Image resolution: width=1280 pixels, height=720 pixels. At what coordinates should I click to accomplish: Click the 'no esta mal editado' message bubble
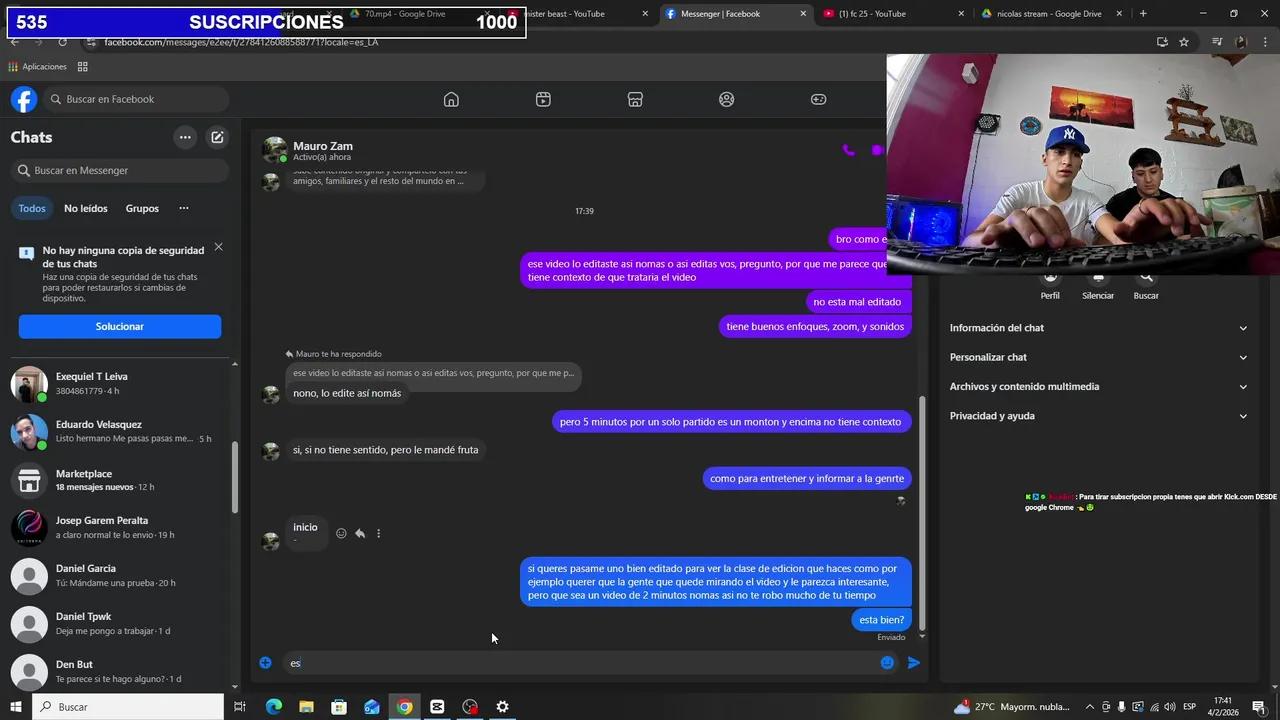tap(857, 302)
